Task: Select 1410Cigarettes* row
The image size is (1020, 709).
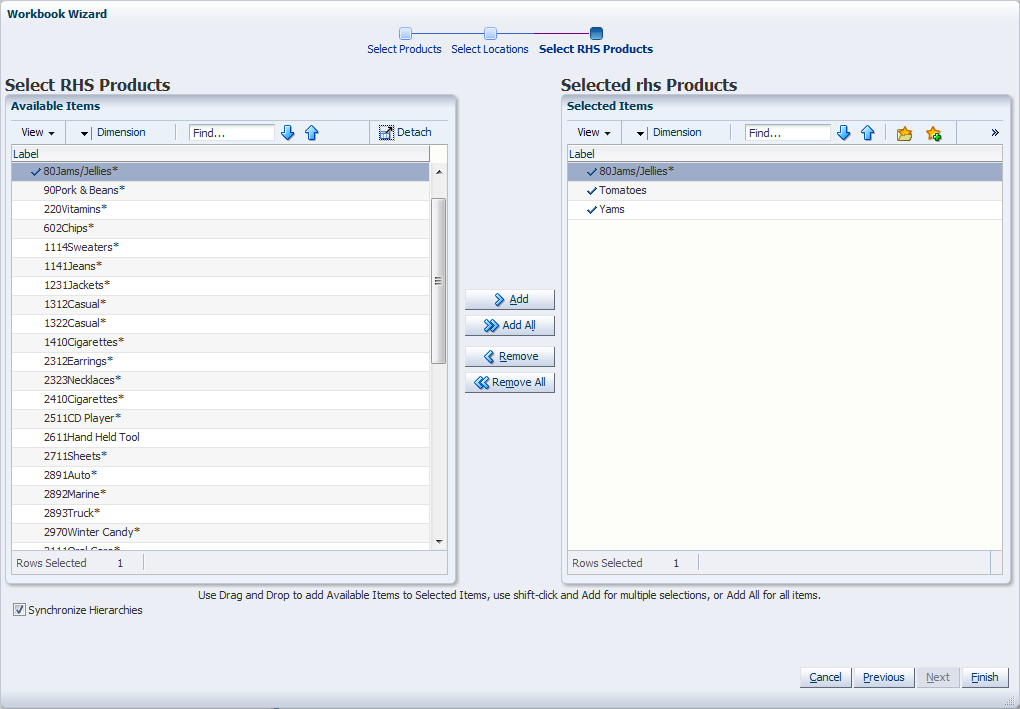Action: pos(221,342)
